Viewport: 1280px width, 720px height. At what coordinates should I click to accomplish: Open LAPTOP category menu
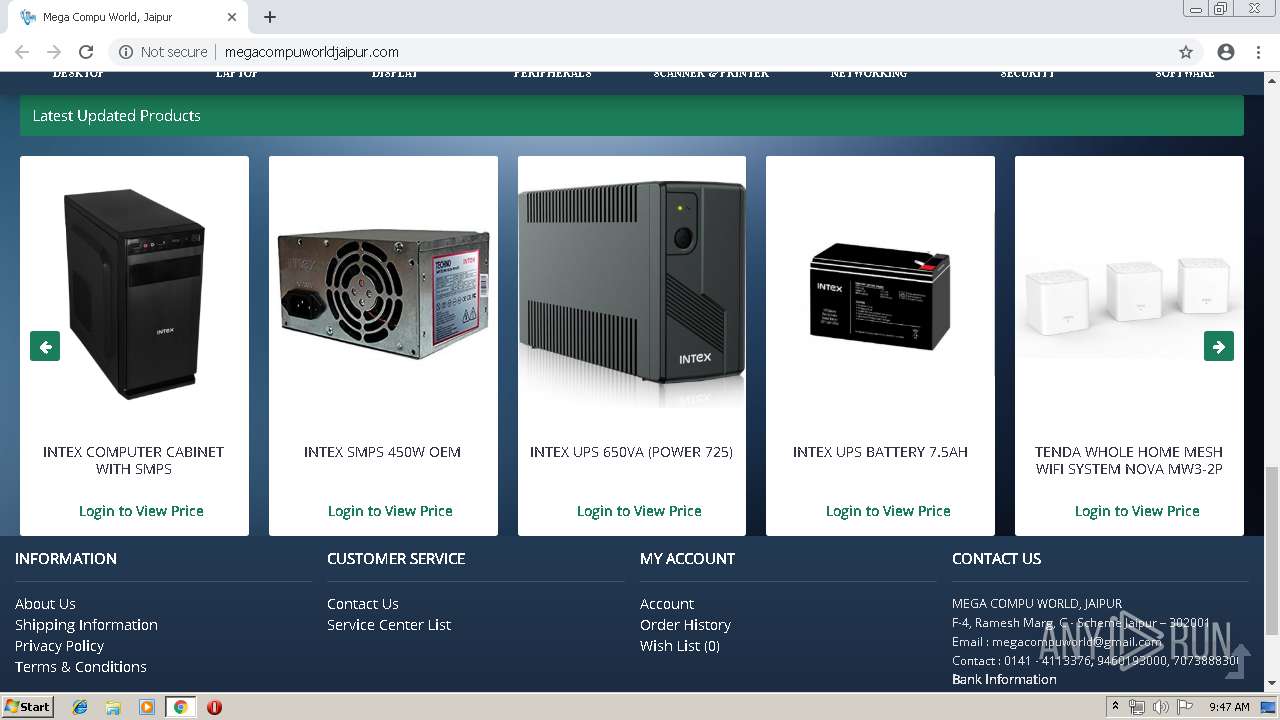click(x=237, y=74)
